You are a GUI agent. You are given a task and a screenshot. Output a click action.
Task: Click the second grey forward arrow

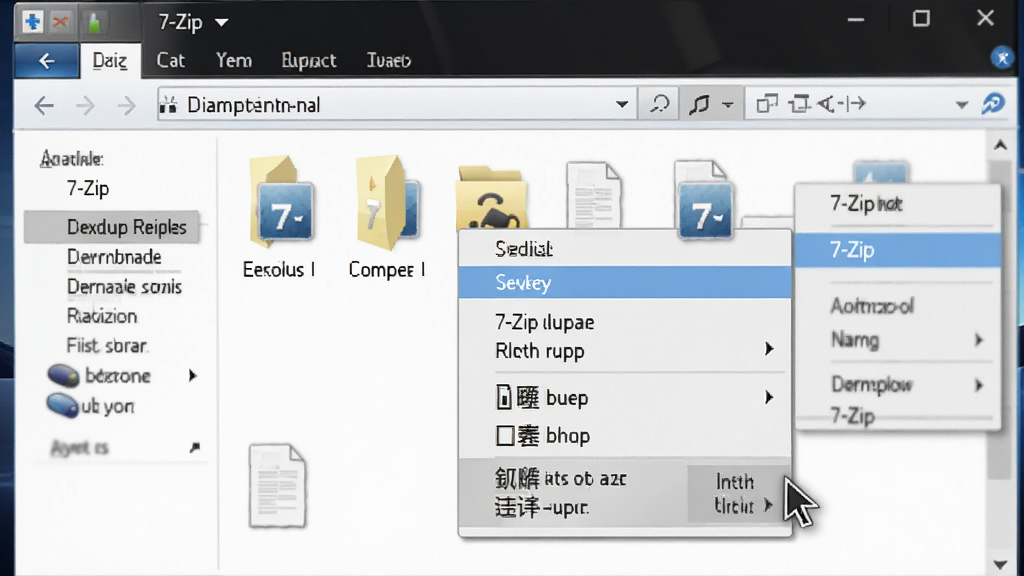pos(125,105)
